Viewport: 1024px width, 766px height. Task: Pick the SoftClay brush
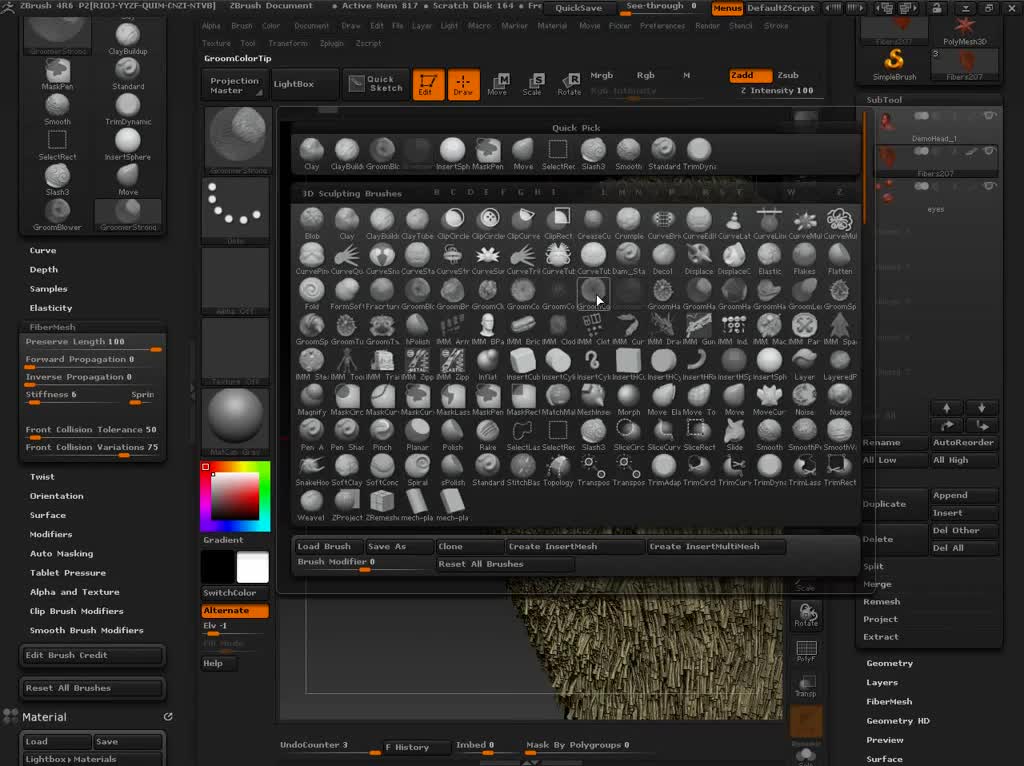[346, 470]
